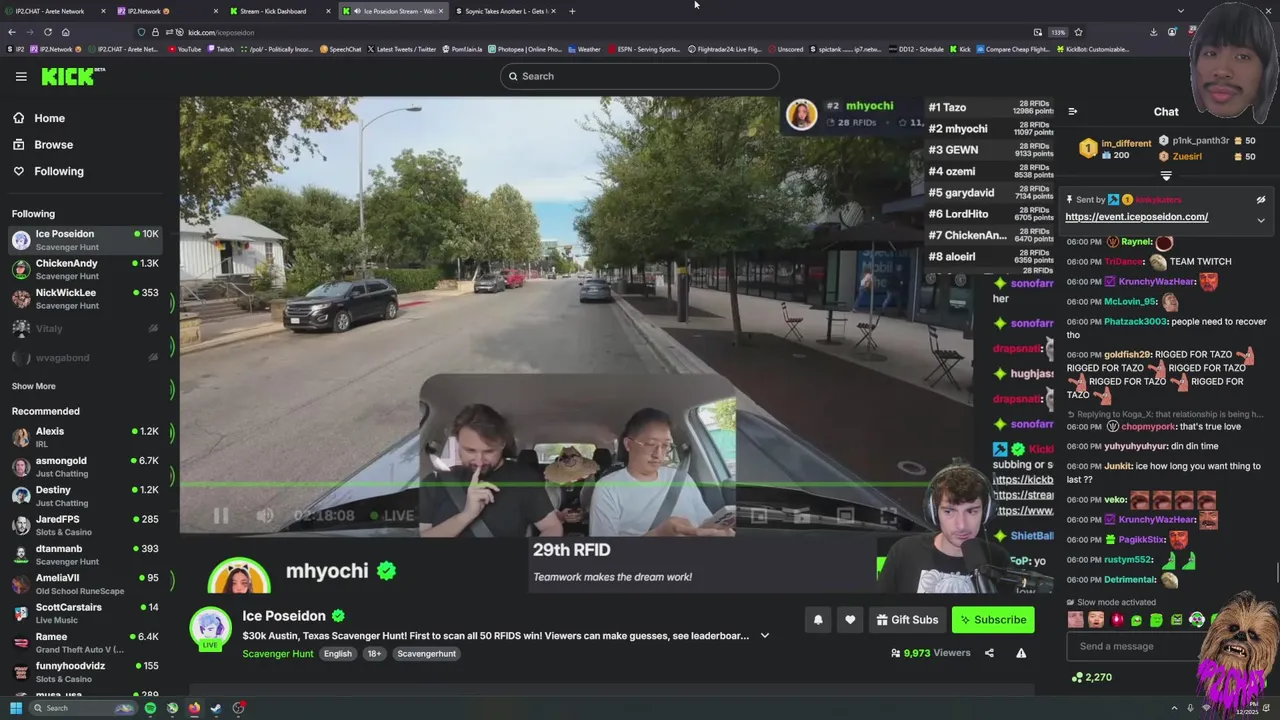1280x720 pixels.
Task: Click first face emote in chat quick emotes
Action: [1075, 620]
